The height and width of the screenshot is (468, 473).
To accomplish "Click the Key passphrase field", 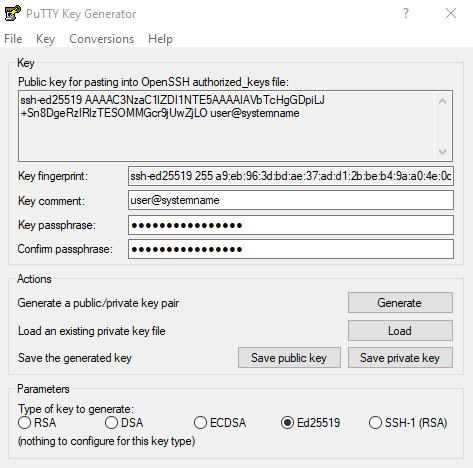I will coord(291,225).
